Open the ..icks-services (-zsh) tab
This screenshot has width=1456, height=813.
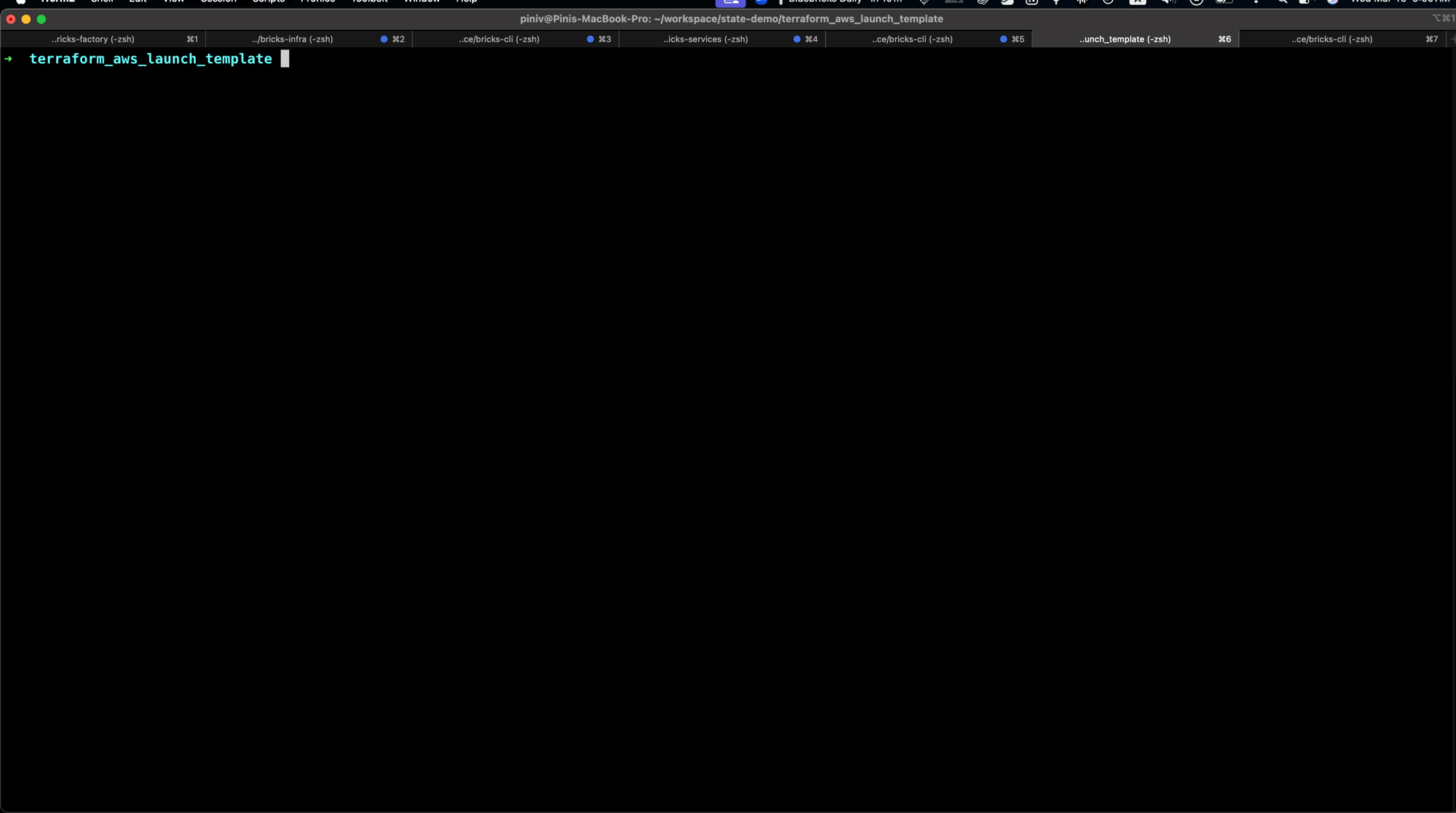[705, 39]
